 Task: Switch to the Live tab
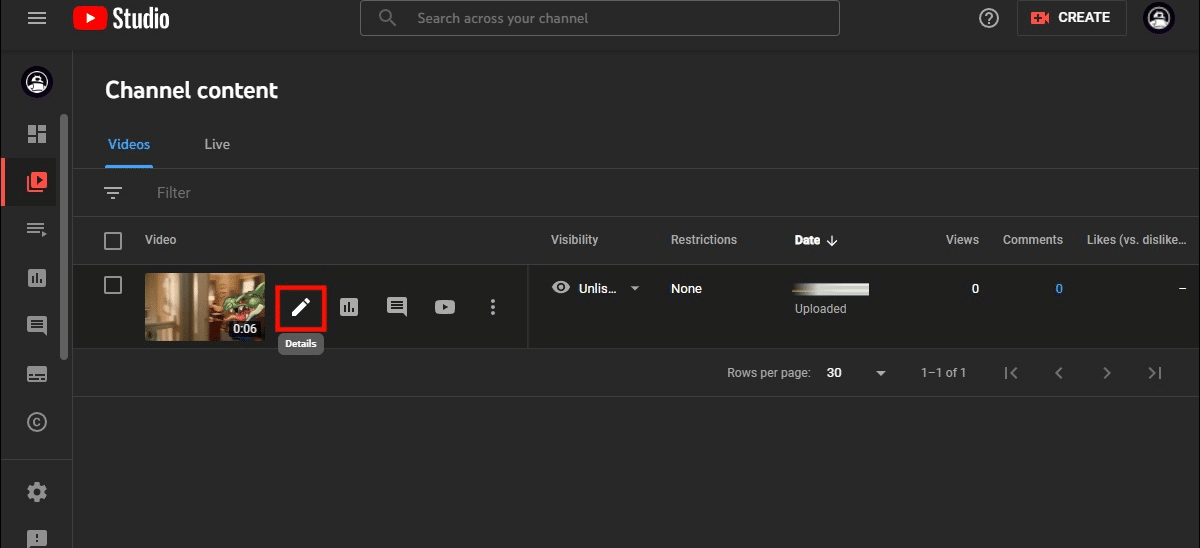tap(217, 144)
